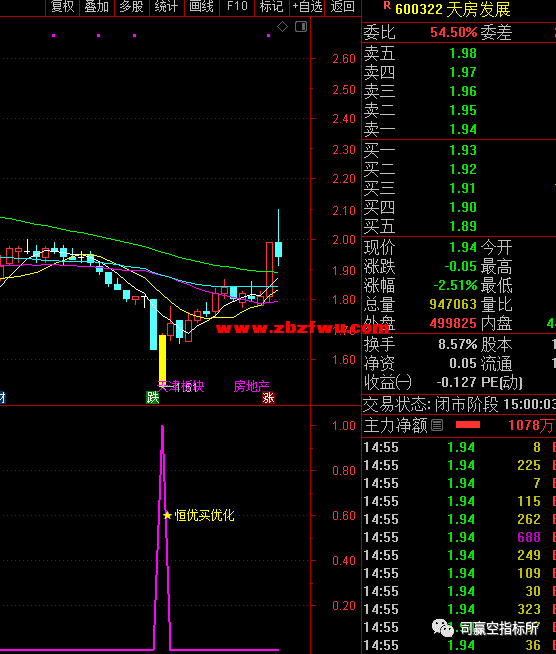556x654 pixels.
Task: Open the 统计 statistics tool
Action: (166, 7)
